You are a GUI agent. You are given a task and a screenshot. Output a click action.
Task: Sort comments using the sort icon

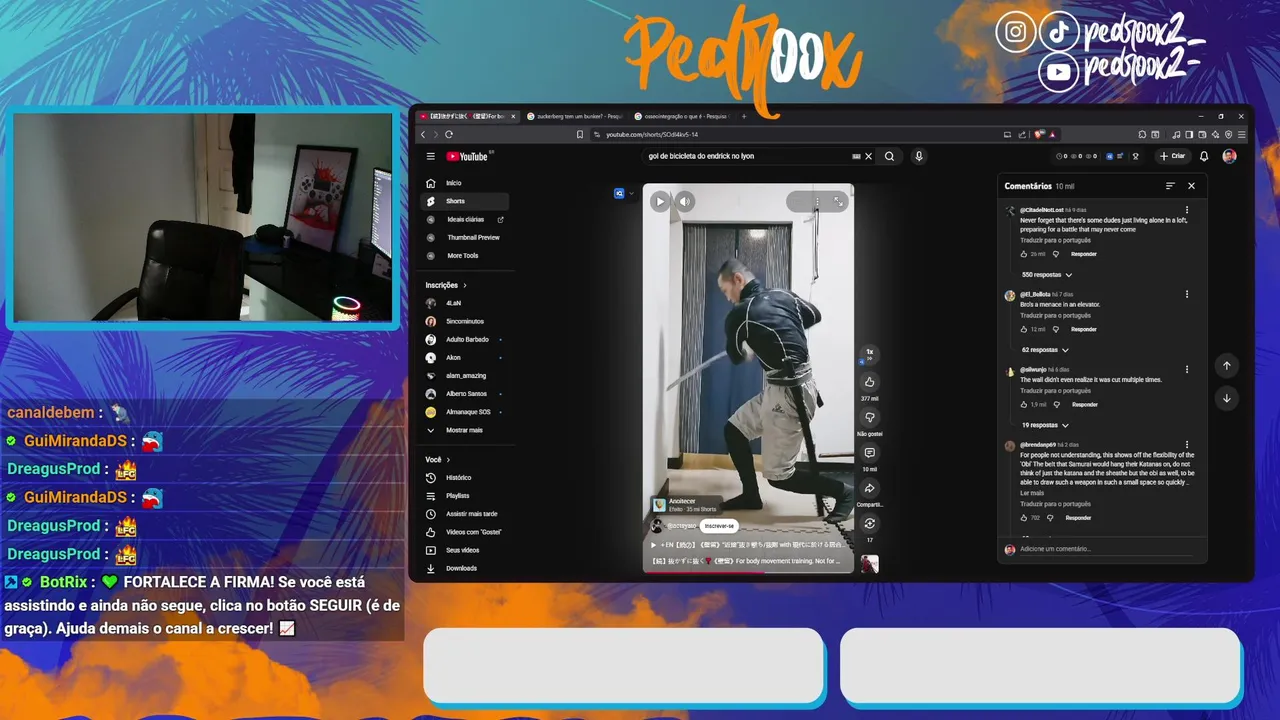[1170, 186]
